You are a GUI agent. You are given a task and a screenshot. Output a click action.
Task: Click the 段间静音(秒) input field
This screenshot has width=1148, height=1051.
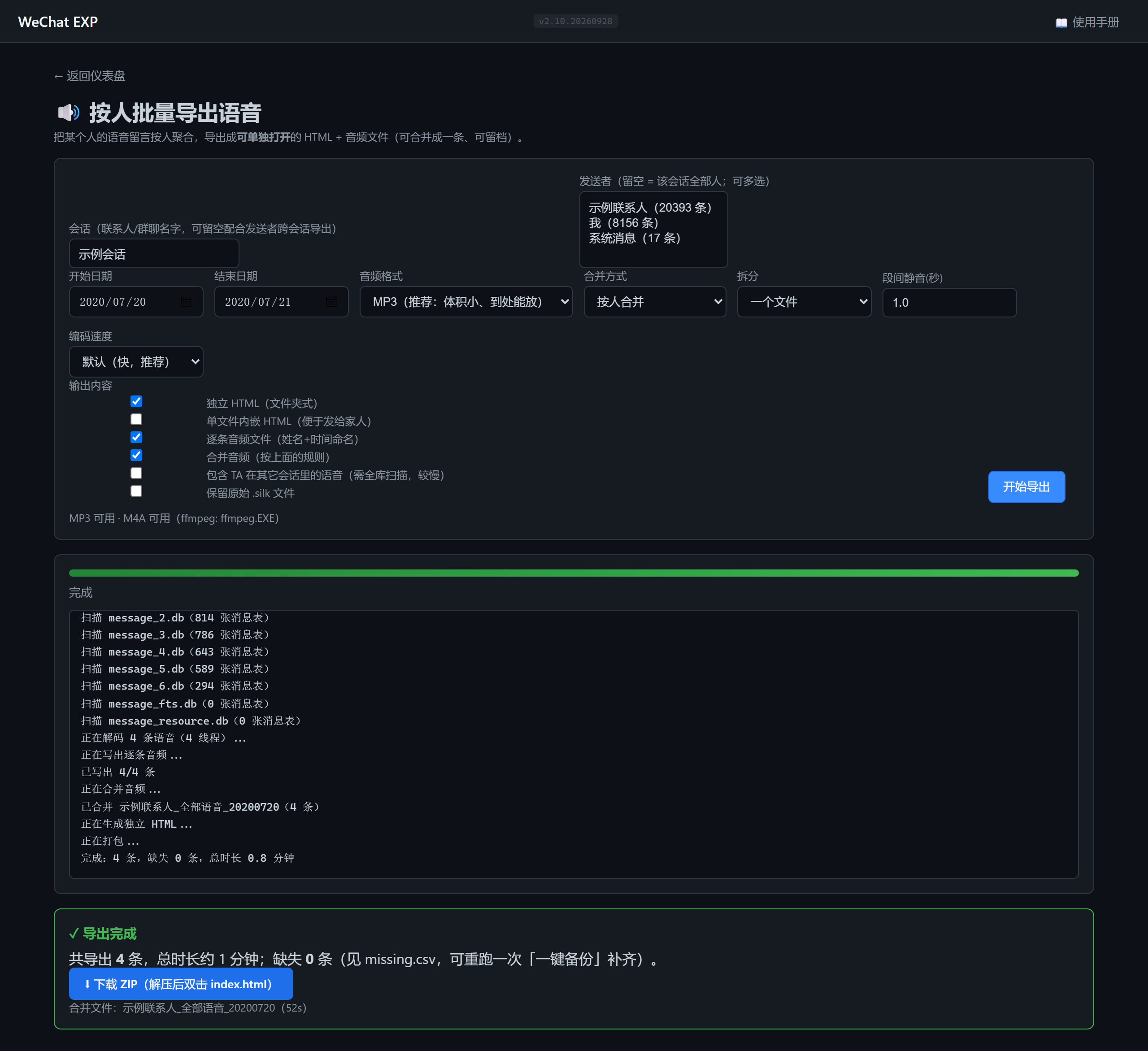point(949,303)
